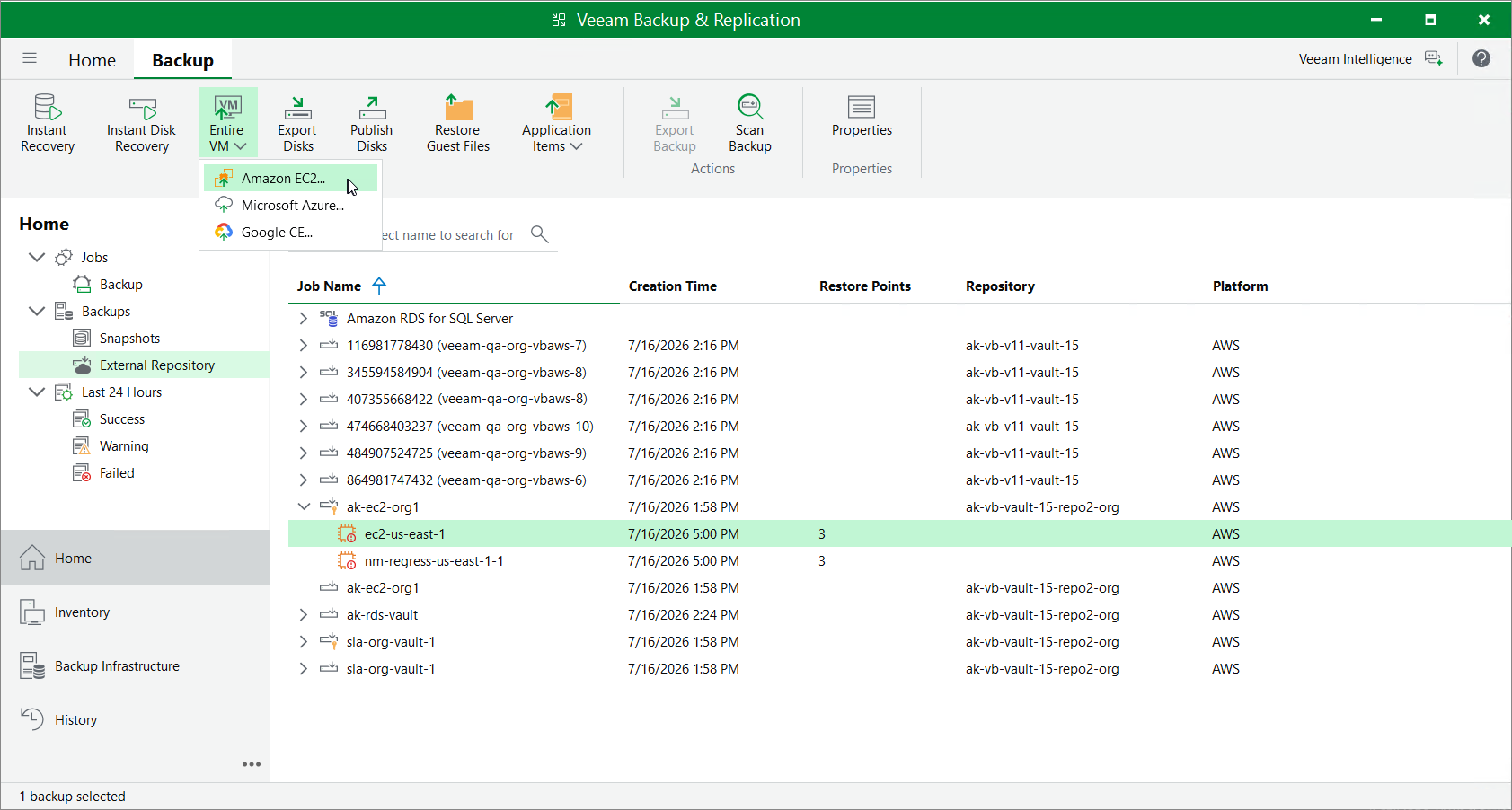Image resolution: width=1512 pixels, height=810 pixels.
Task: Select the sla-org-vault-1 last row
Action: (x=899, y=669)
